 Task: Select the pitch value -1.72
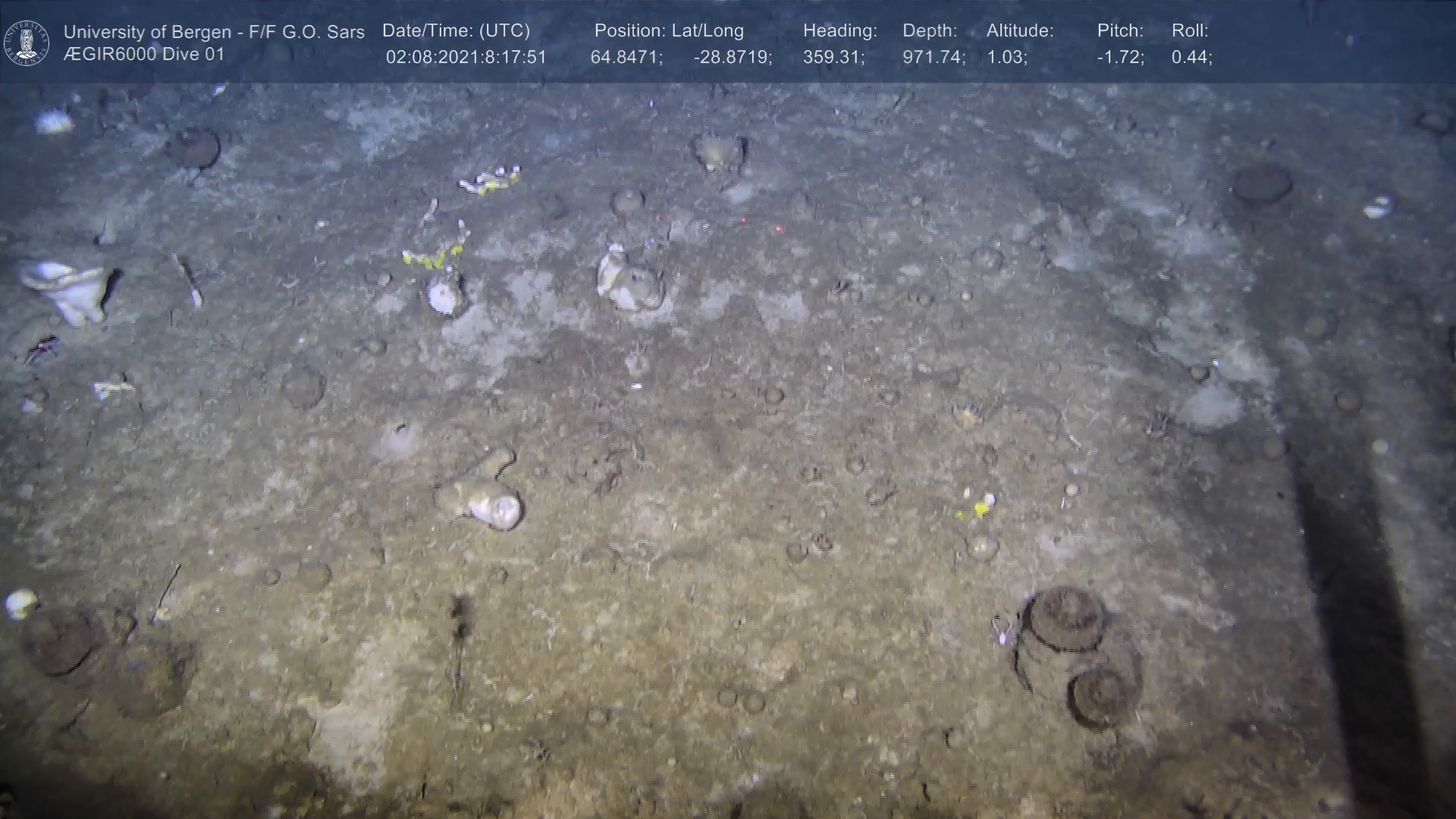[x=1120, y=58]
